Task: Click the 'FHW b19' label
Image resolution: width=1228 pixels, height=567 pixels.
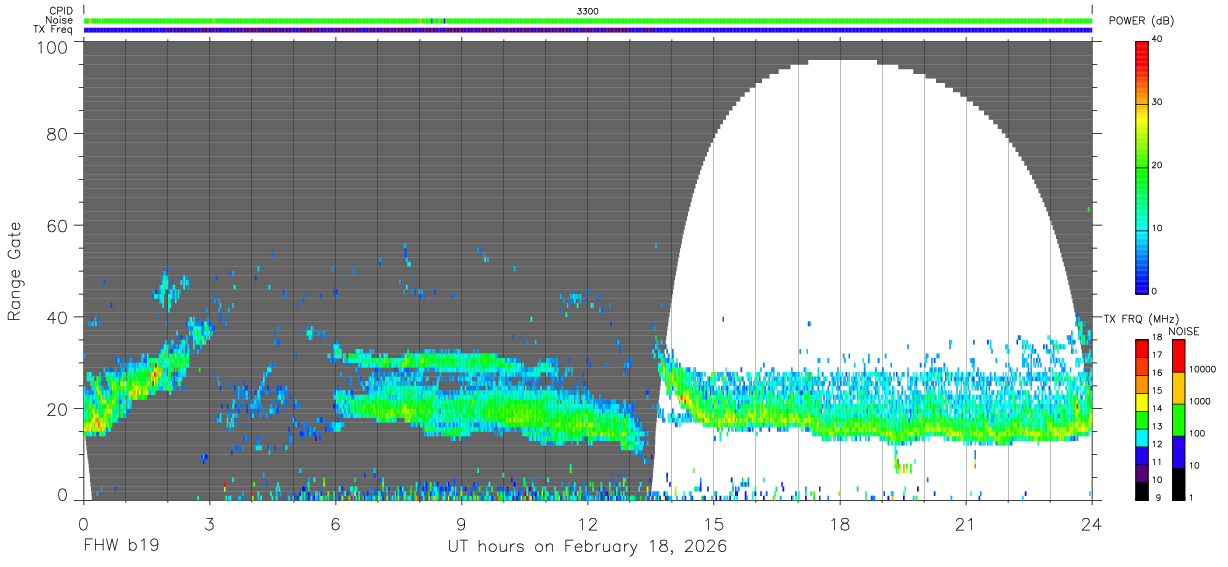Action: coord(121,547)
